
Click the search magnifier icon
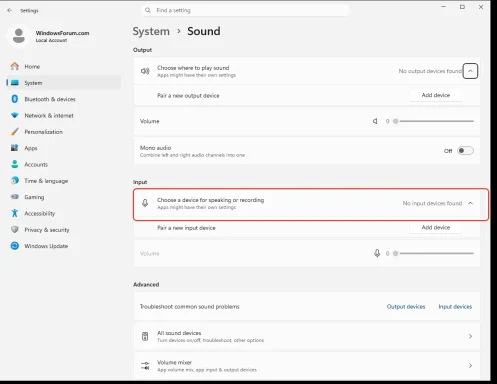[x=148, y=10]
